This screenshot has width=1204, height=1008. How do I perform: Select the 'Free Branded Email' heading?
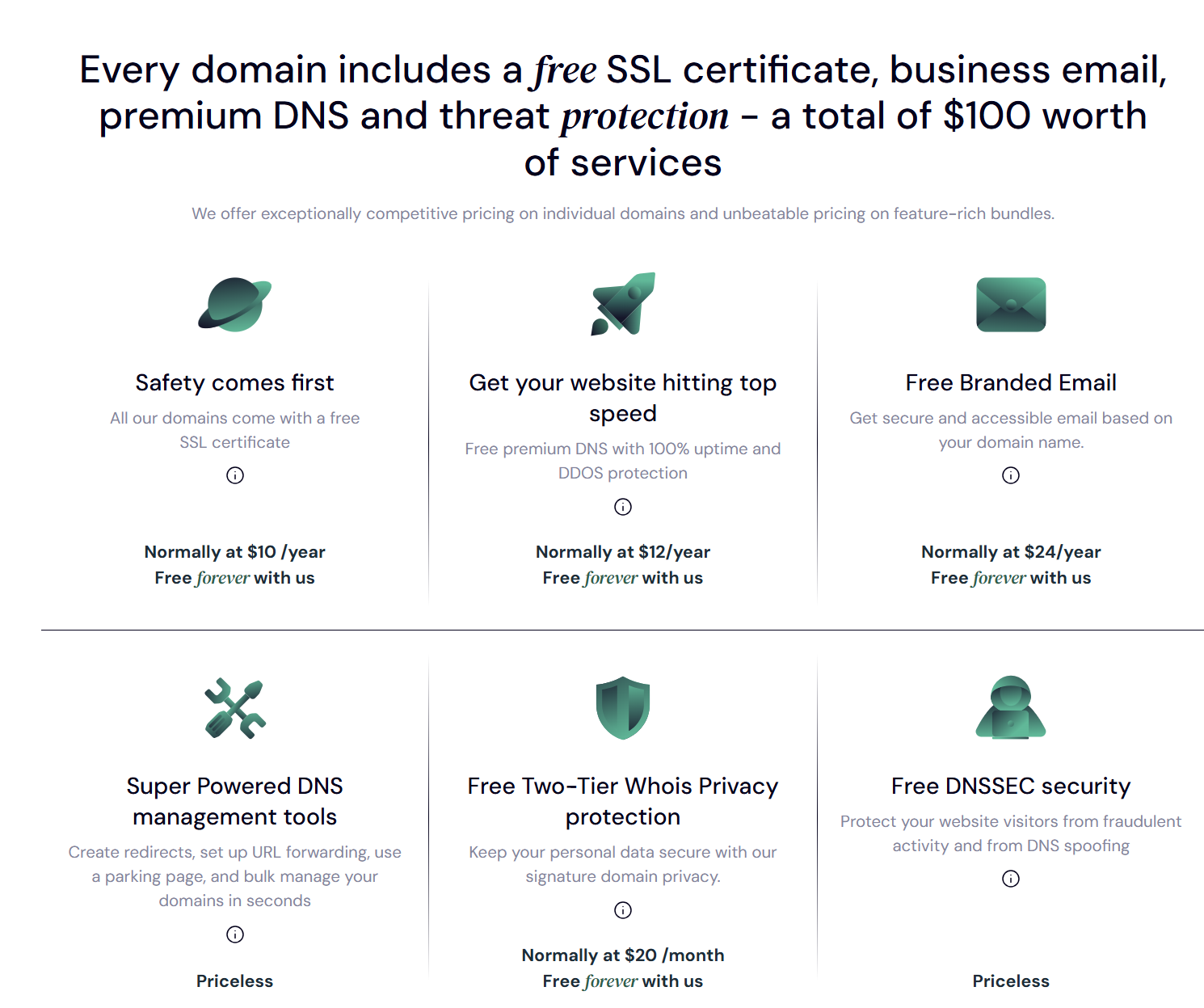tap(1011, 382)
